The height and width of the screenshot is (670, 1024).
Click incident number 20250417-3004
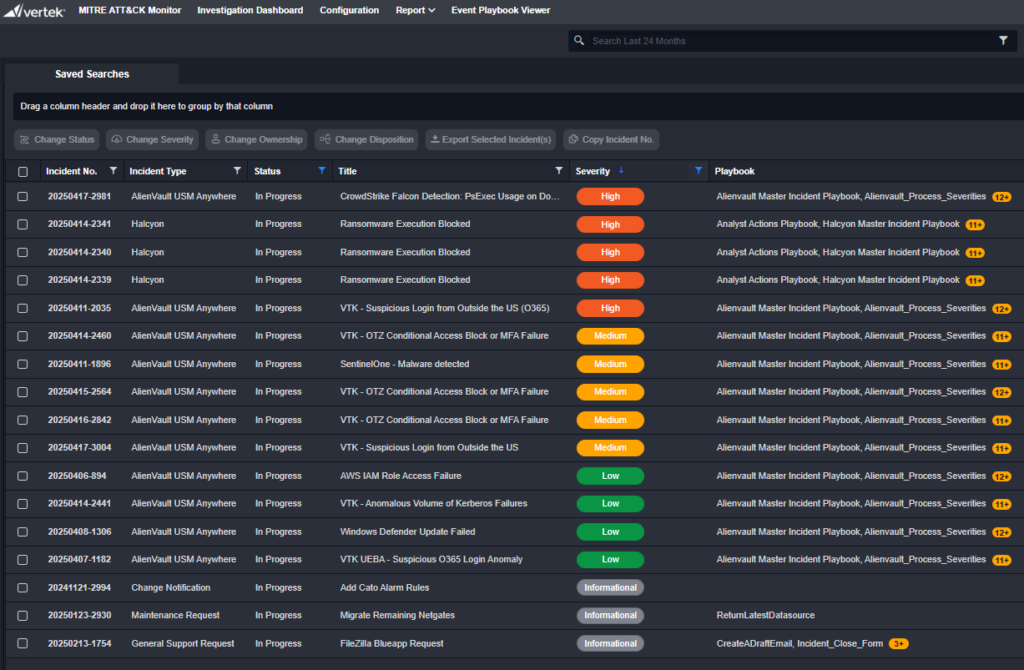click(80, 448)
